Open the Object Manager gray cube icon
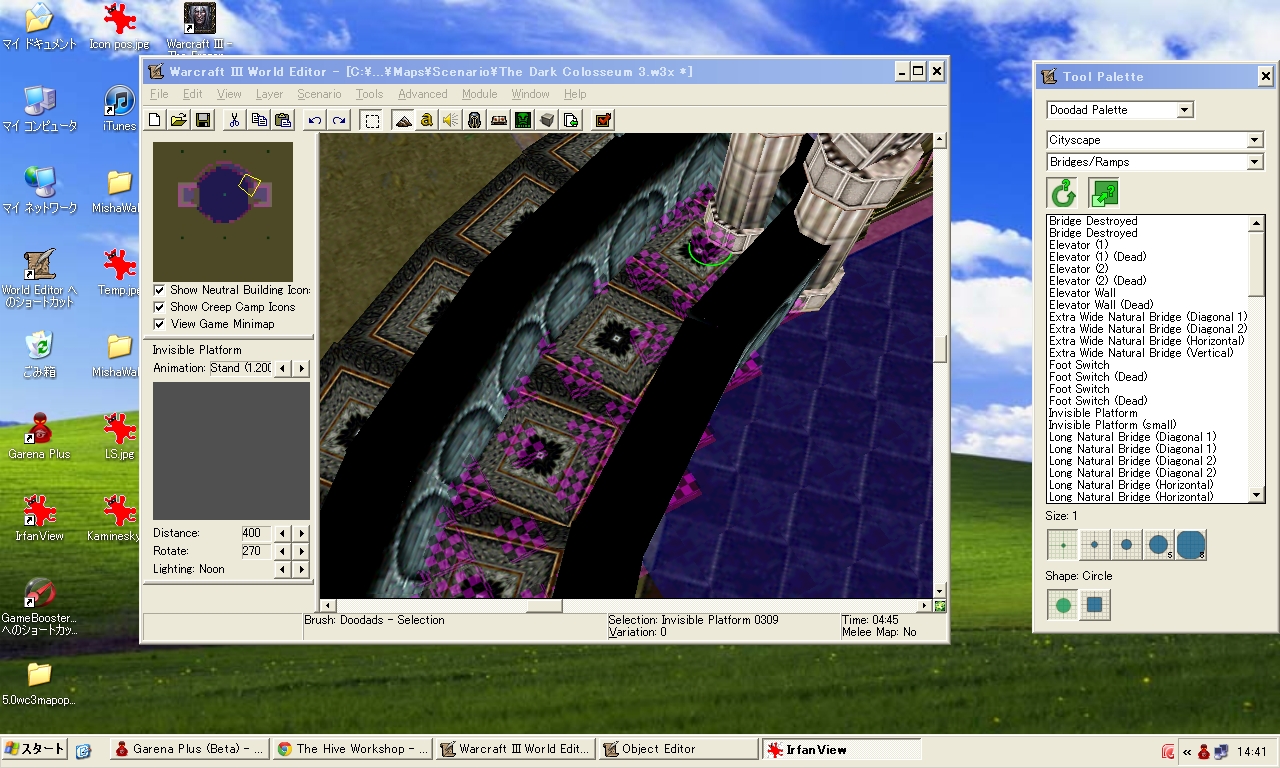This screenshot has height=768, width=1280. 547,120
